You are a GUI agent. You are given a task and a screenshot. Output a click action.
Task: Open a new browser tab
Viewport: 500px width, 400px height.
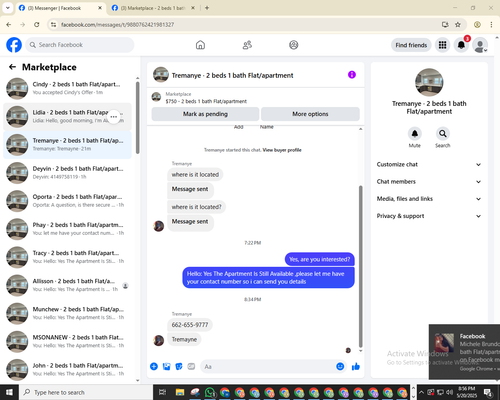tap(207, 8)
